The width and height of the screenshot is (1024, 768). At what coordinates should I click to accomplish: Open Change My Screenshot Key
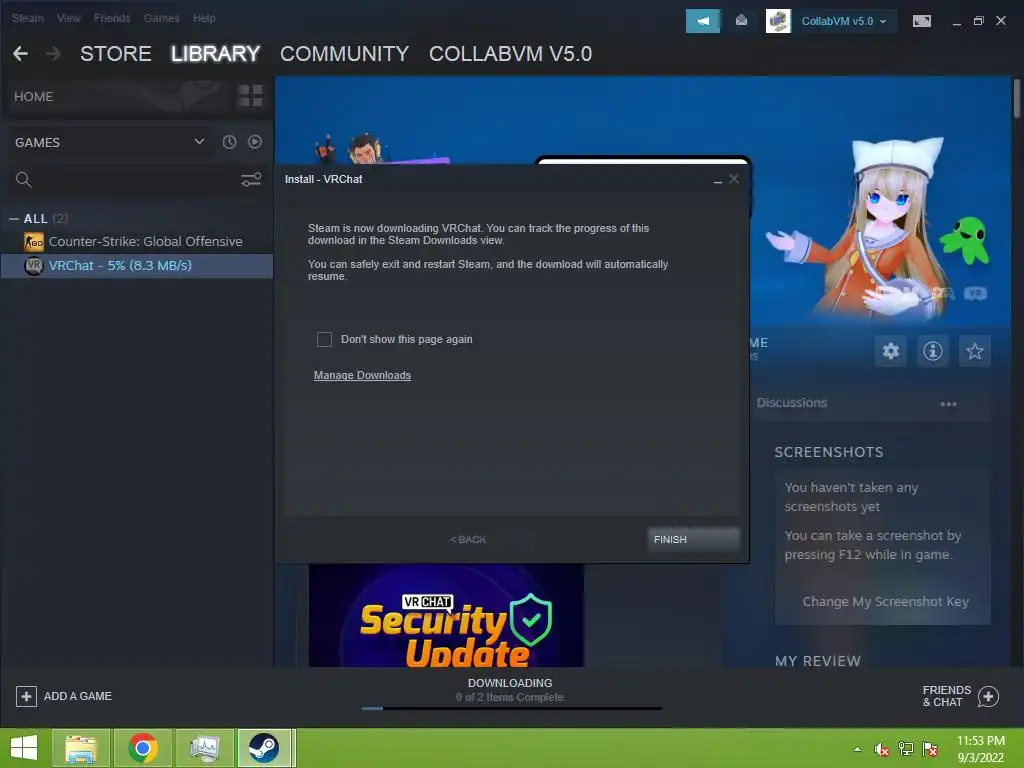pos(885,601)
